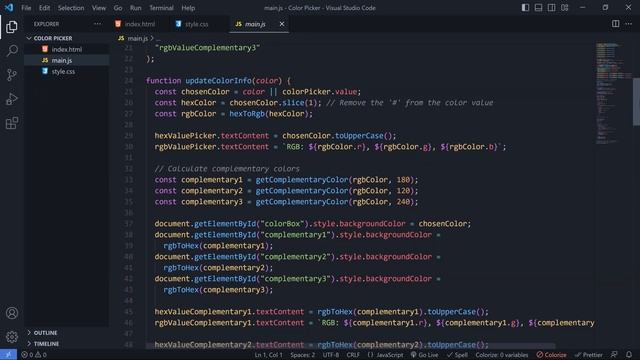Open the Manage gear icon
Screen dimensions: 640x360
point(12,337)
